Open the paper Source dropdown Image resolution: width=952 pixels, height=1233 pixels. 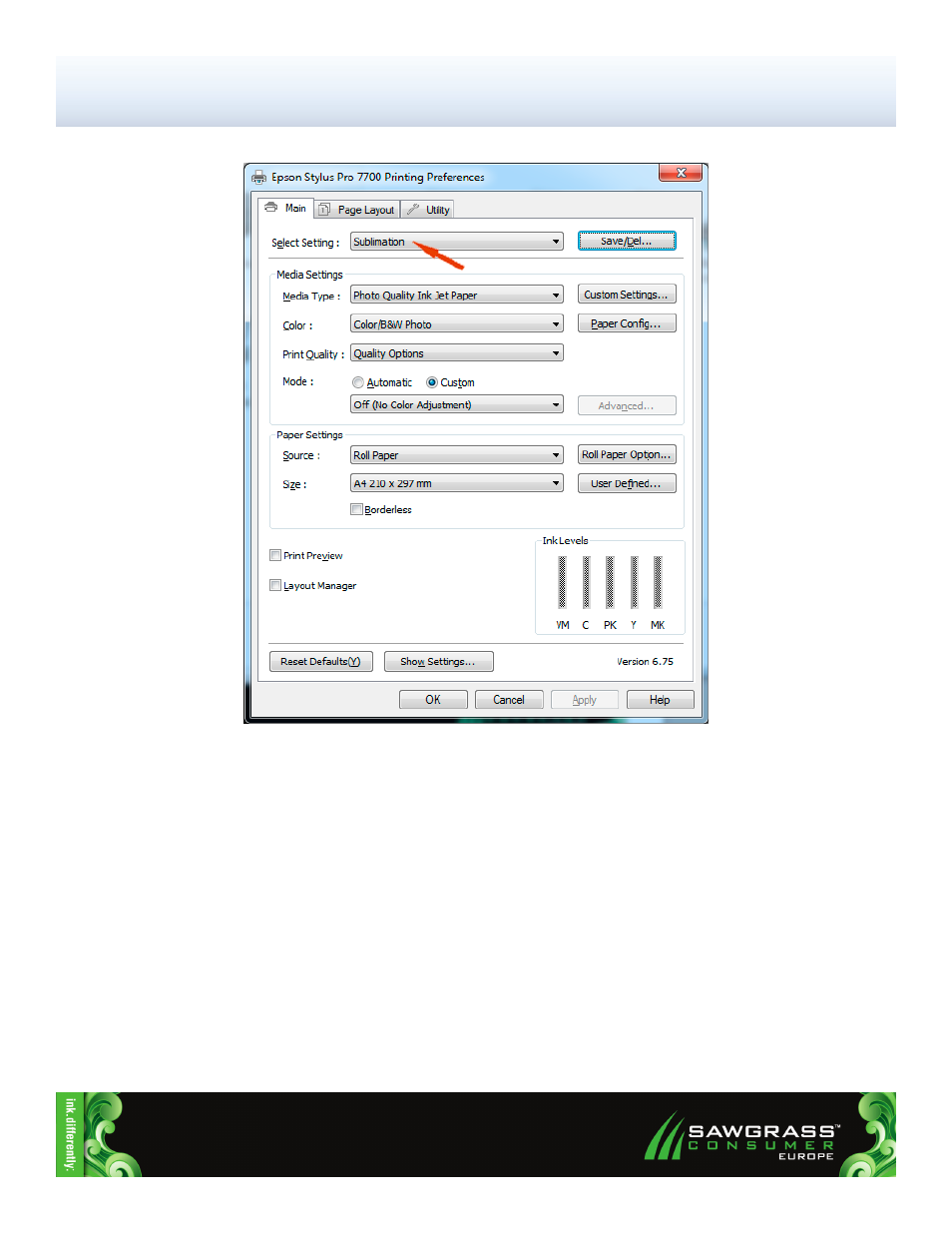[x=457, y=455]
